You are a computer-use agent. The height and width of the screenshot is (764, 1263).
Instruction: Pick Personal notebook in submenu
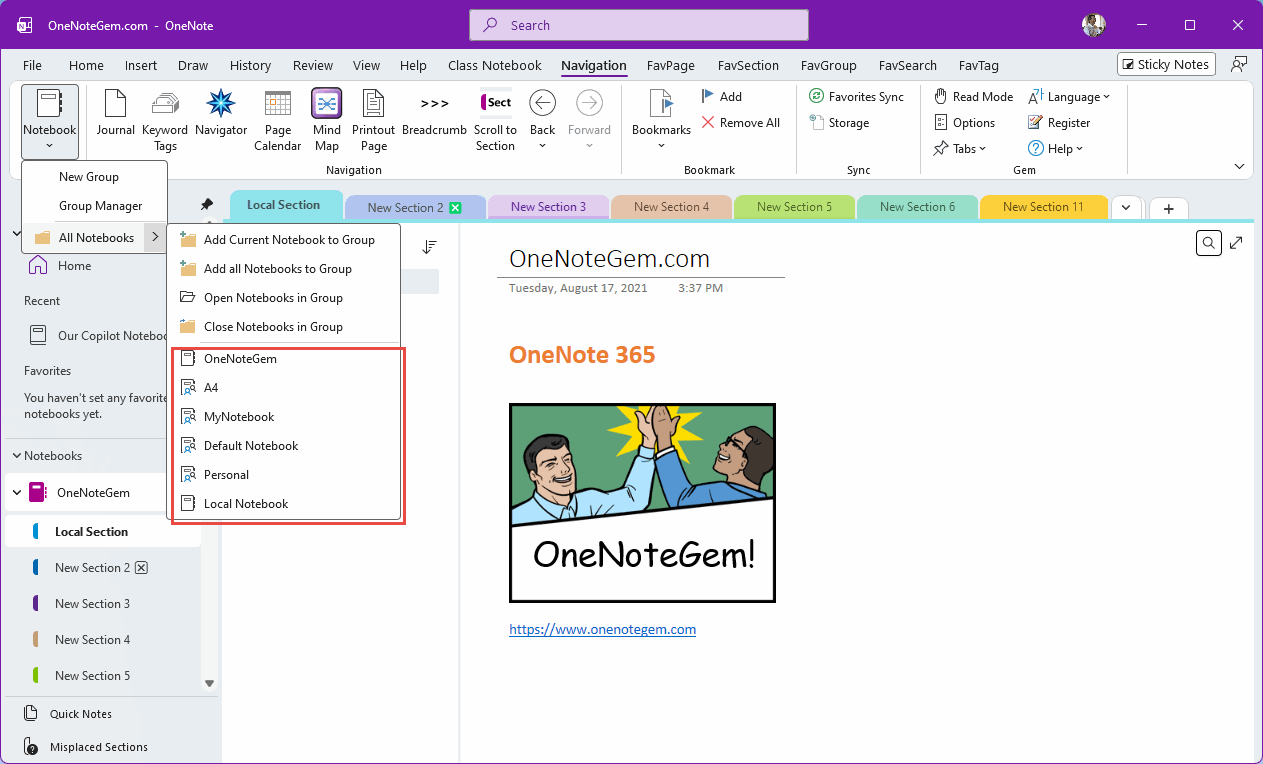click(285, 475)
